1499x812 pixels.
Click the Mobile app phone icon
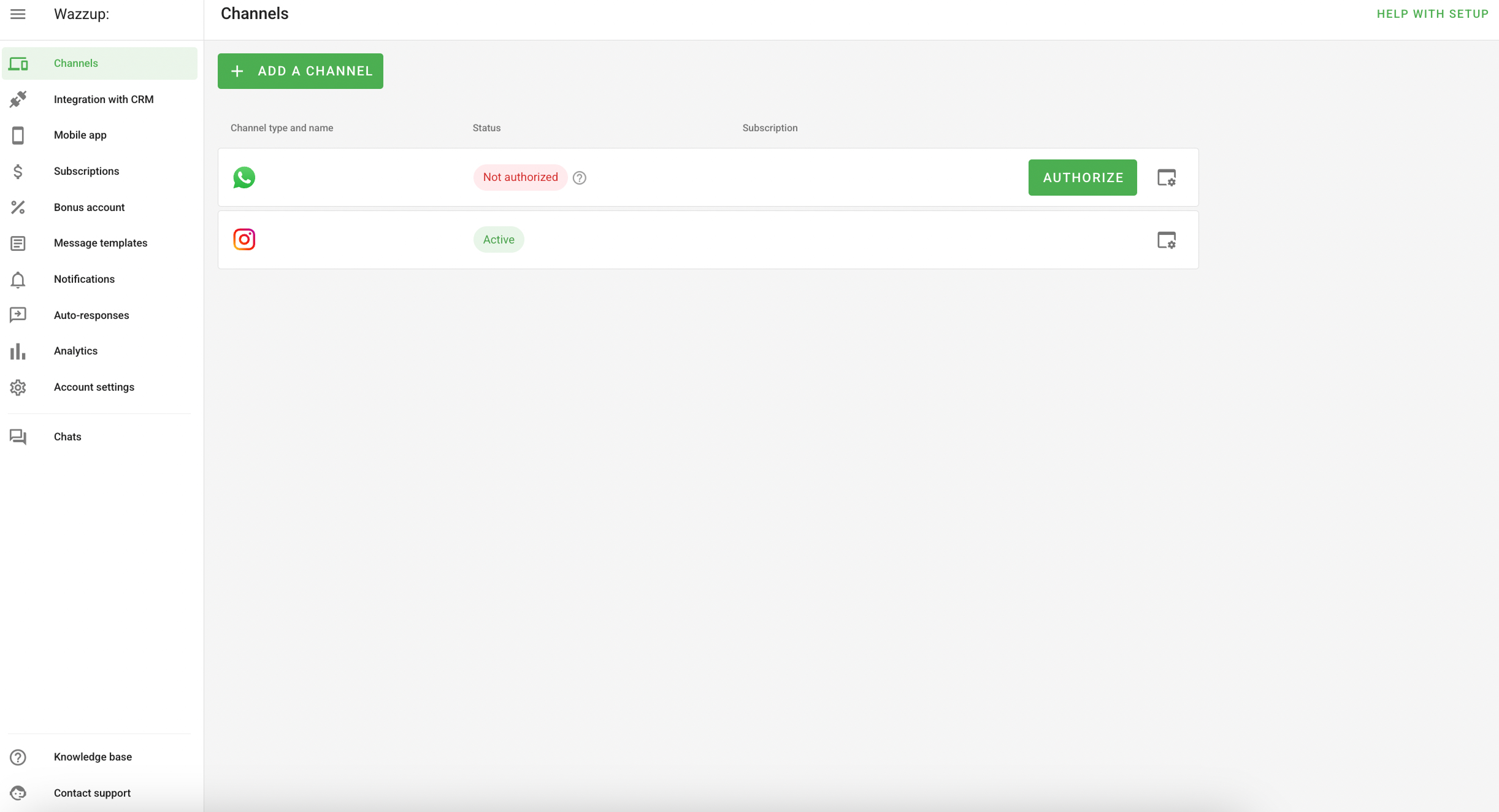pyautogui.click(x=18, y=135)
